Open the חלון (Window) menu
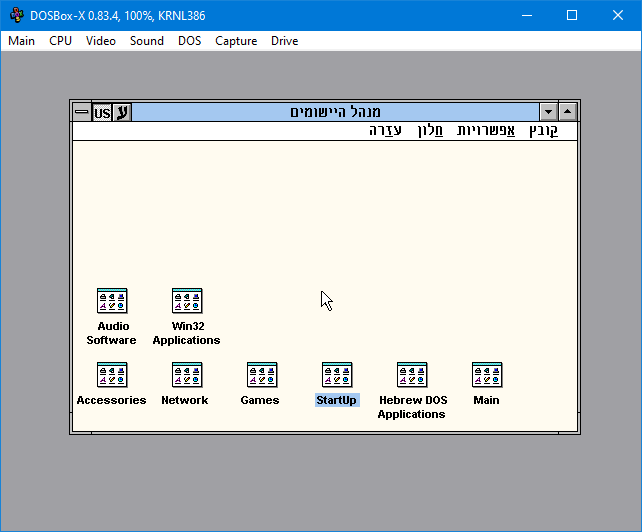The image size is (642, 532). (x=430, y=131)
